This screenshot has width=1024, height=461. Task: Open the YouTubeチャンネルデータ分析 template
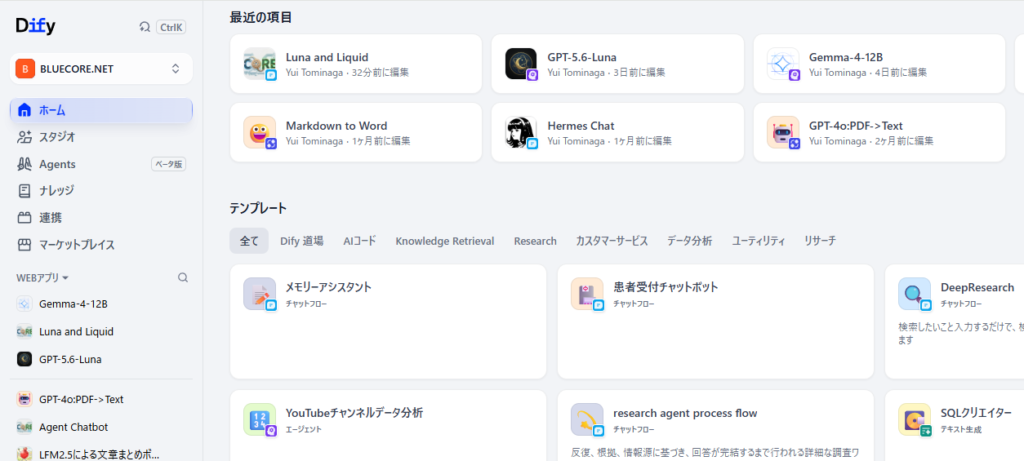tap(388, 426)
